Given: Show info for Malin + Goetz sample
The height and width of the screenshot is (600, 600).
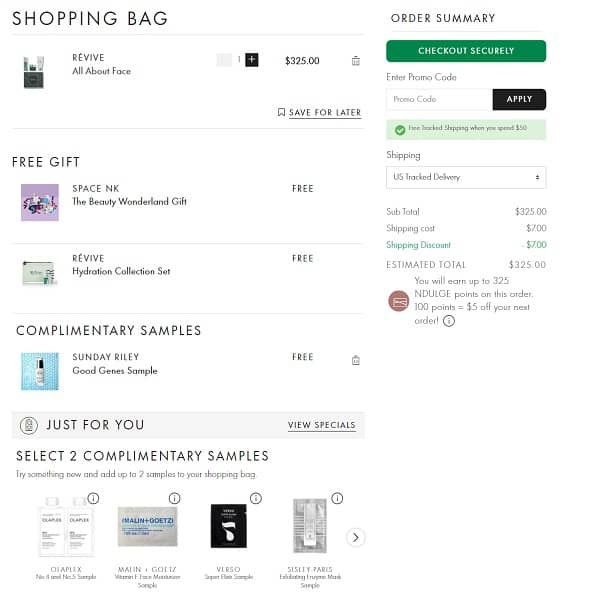Looking at the screenshot, I should pyautogui.click(x=174, y=498).
